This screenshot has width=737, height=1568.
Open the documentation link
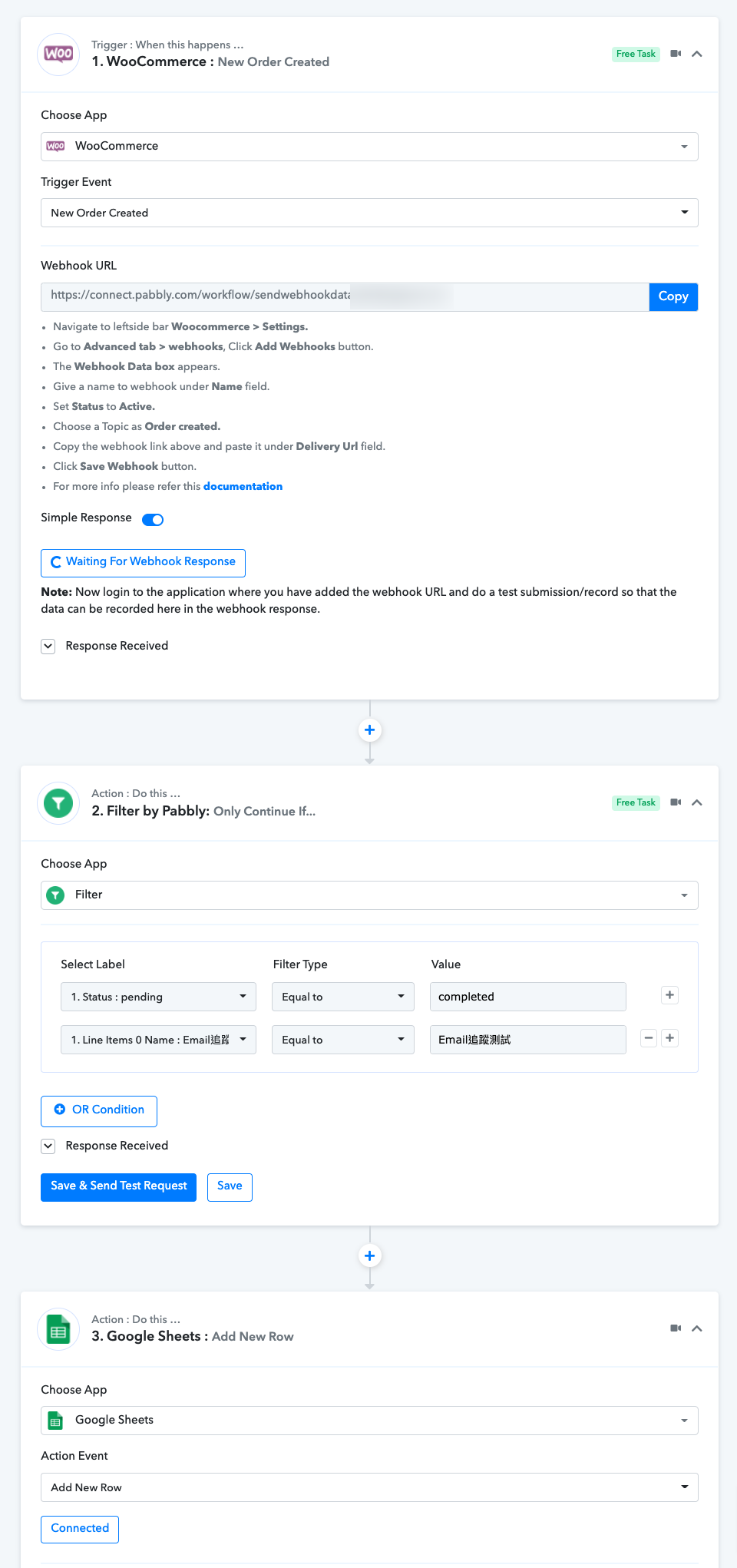(243, 486)
